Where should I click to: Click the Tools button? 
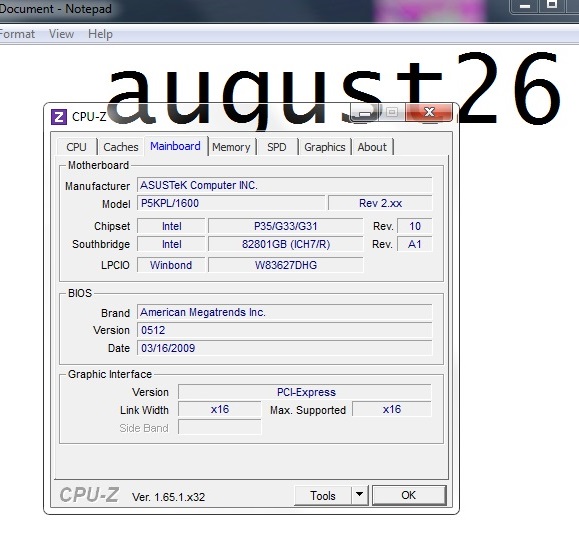coord(323,495)
